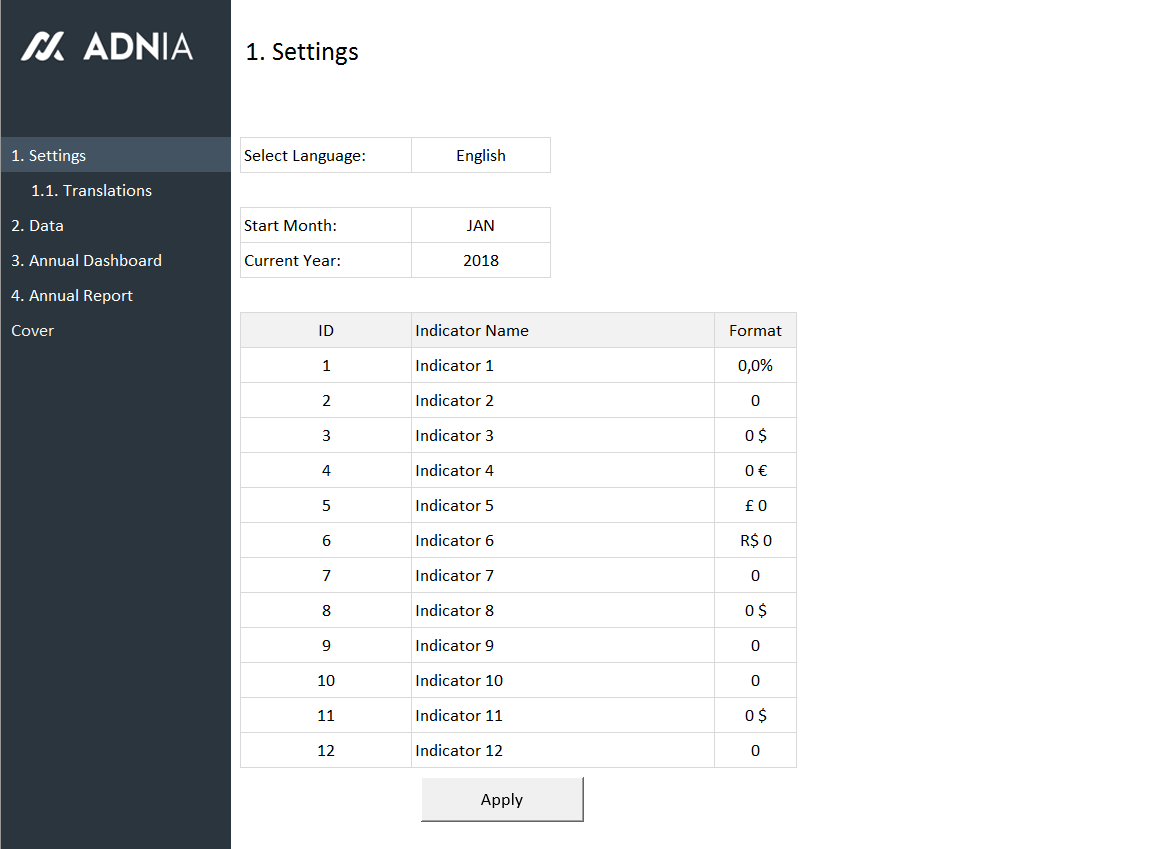Open the Select Language dropdown showing English
The width and height of the screenshot is (1171, 849).
(x=480, y=155)
